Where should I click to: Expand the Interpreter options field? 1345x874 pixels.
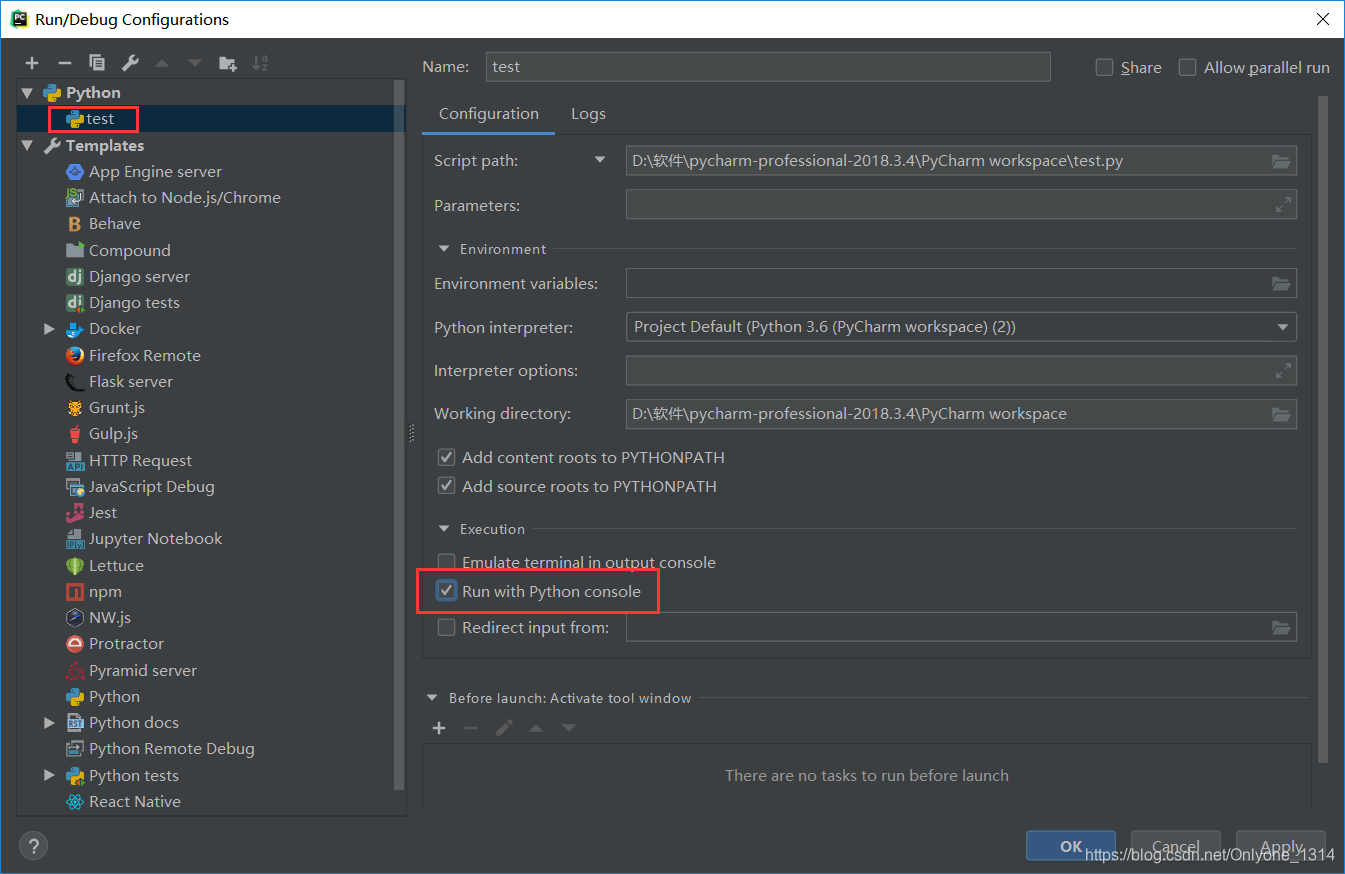click(x=1283, y=371)
